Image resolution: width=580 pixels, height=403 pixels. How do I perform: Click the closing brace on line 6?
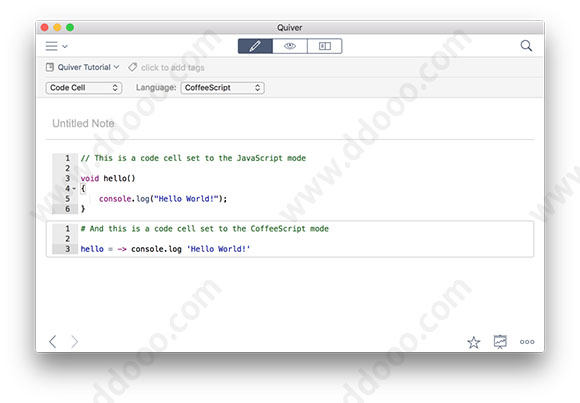[x=83, y=209]
